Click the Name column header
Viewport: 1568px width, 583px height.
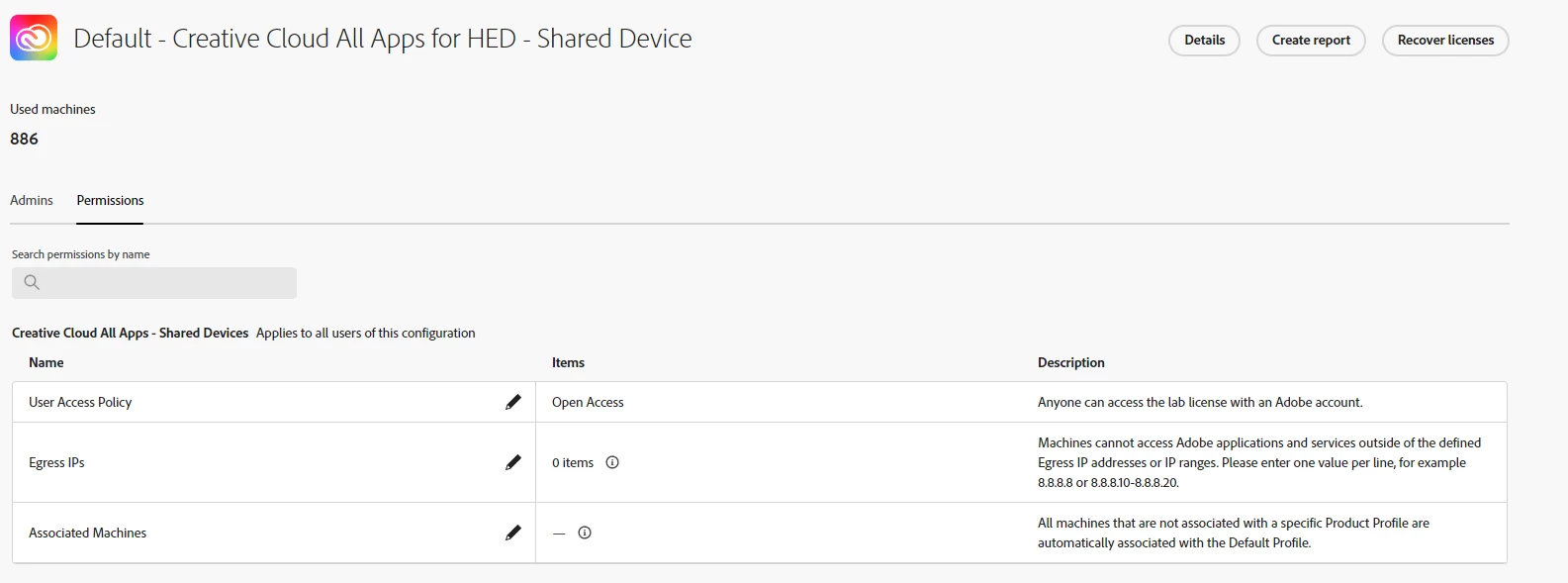46,362
